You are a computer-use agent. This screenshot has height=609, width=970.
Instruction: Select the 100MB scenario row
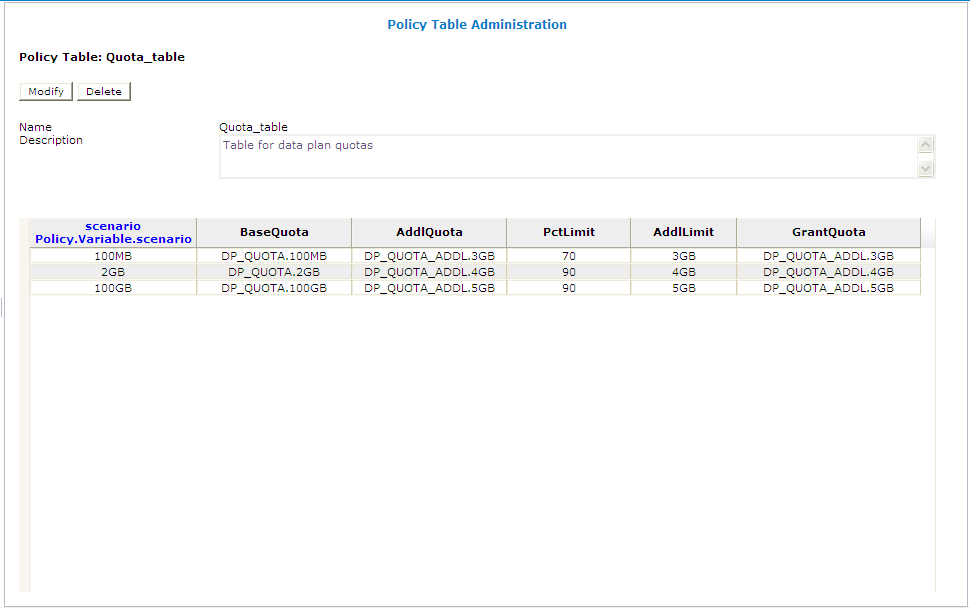tap(112, 255)
